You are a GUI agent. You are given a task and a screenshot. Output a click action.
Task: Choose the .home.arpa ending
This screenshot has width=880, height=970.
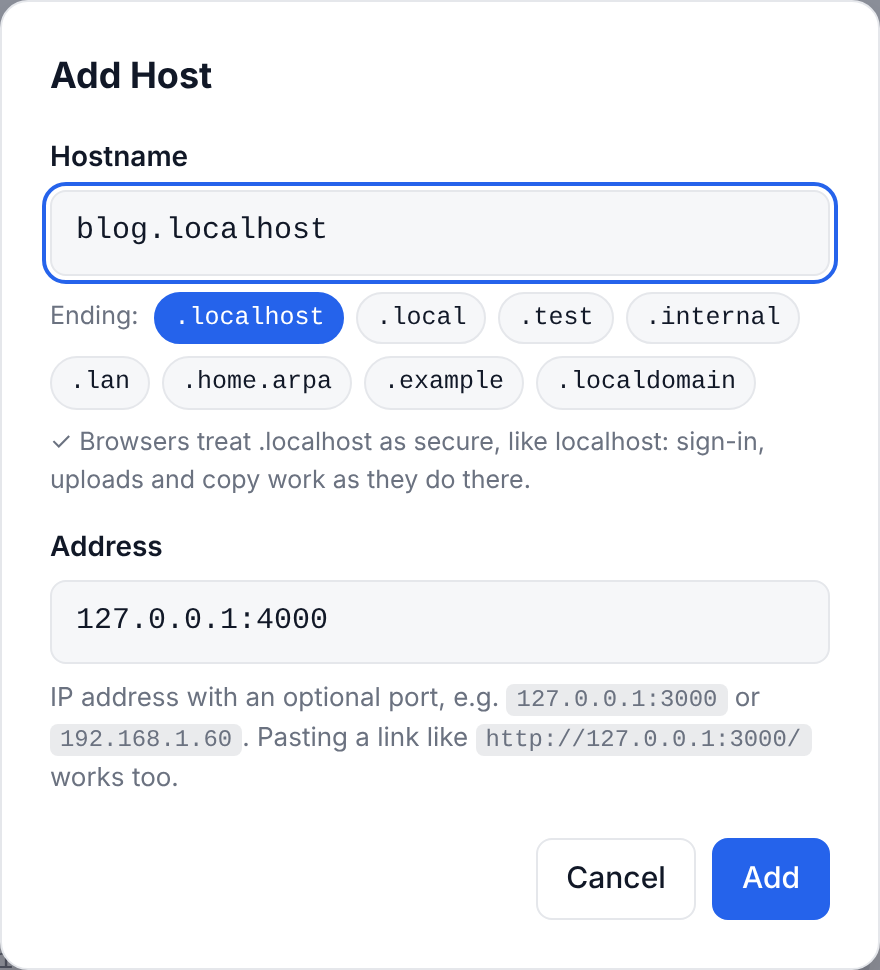(x=257, y=382)
